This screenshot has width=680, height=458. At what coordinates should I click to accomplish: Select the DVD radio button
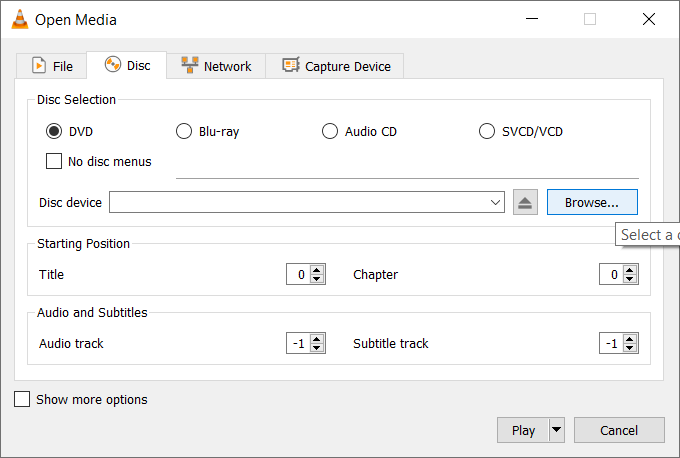[x=54, y=131]
